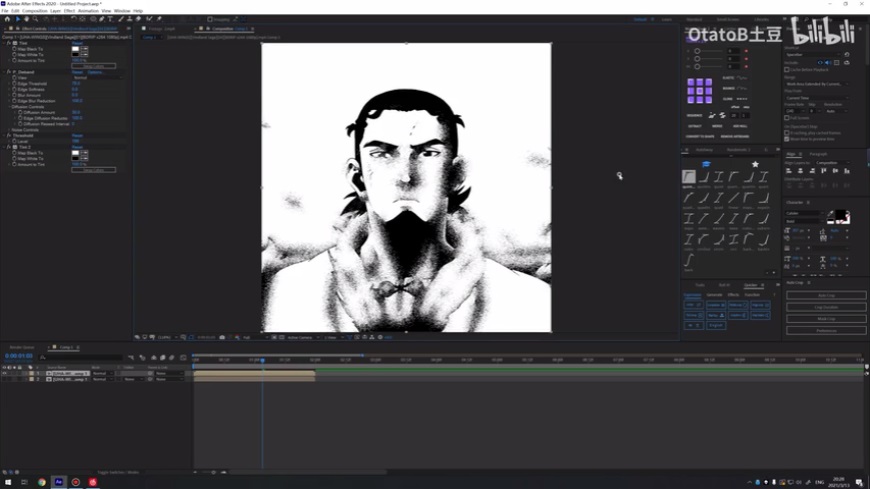Activate the Roto Brush tool
Image resolution: width=870 pixels, height=489 pixels.
click(x=149, y=19)
